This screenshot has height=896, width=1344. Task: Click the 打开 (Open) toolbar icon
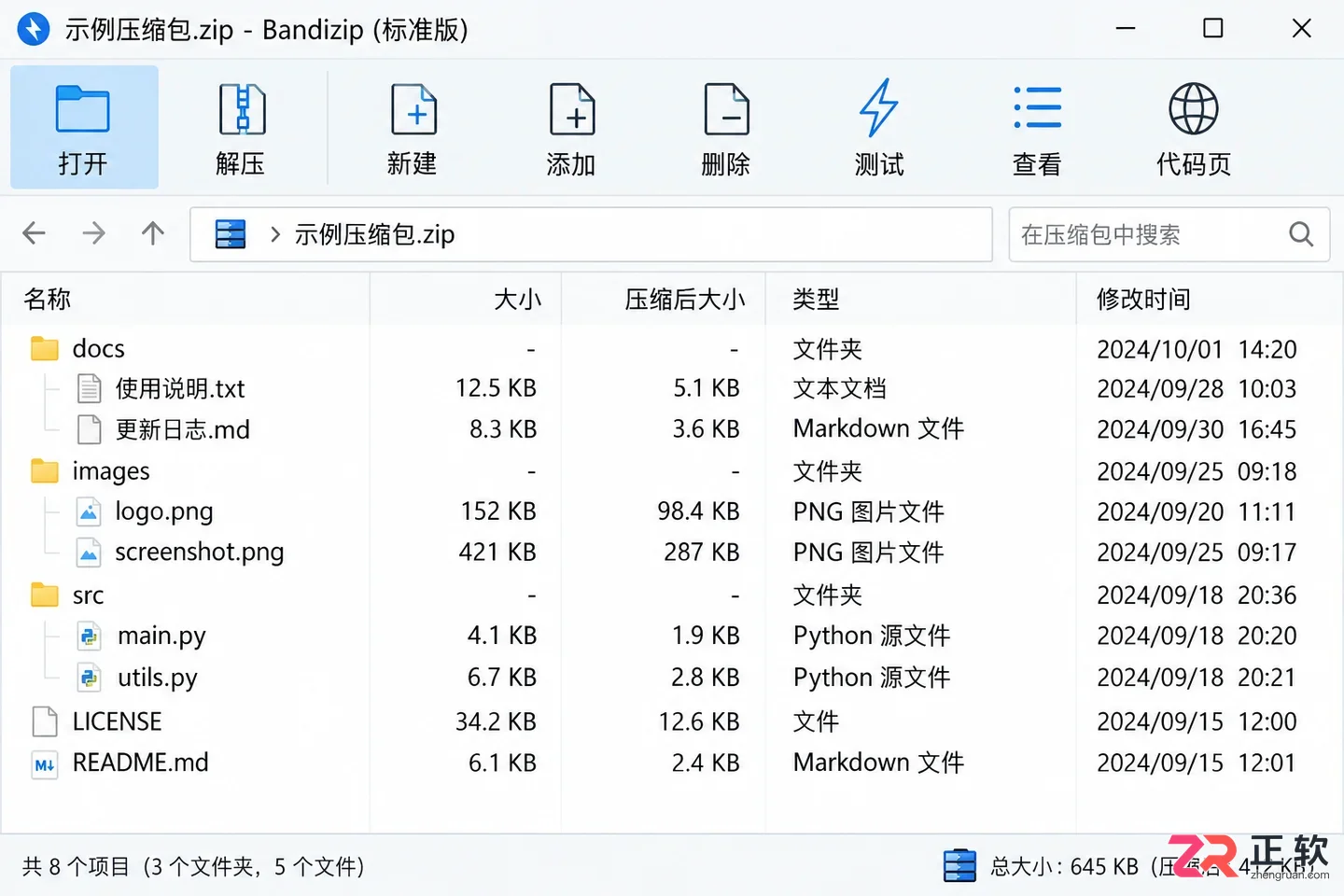[83, 109]
